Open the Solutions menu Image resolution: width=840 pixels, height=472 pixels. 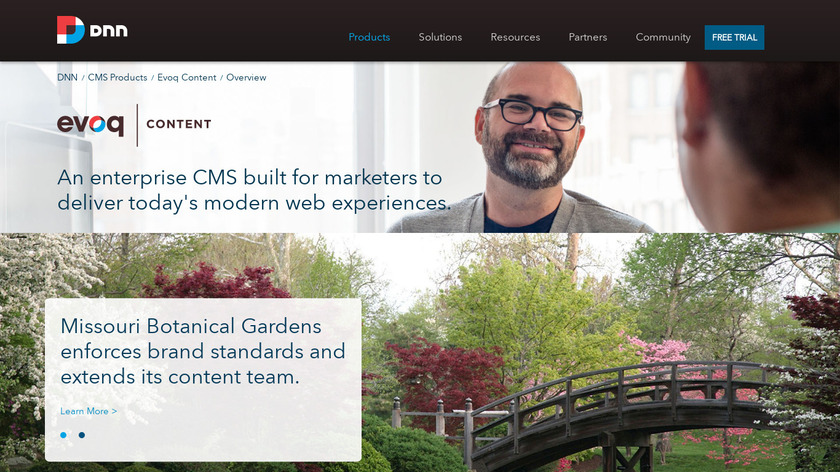440,37
